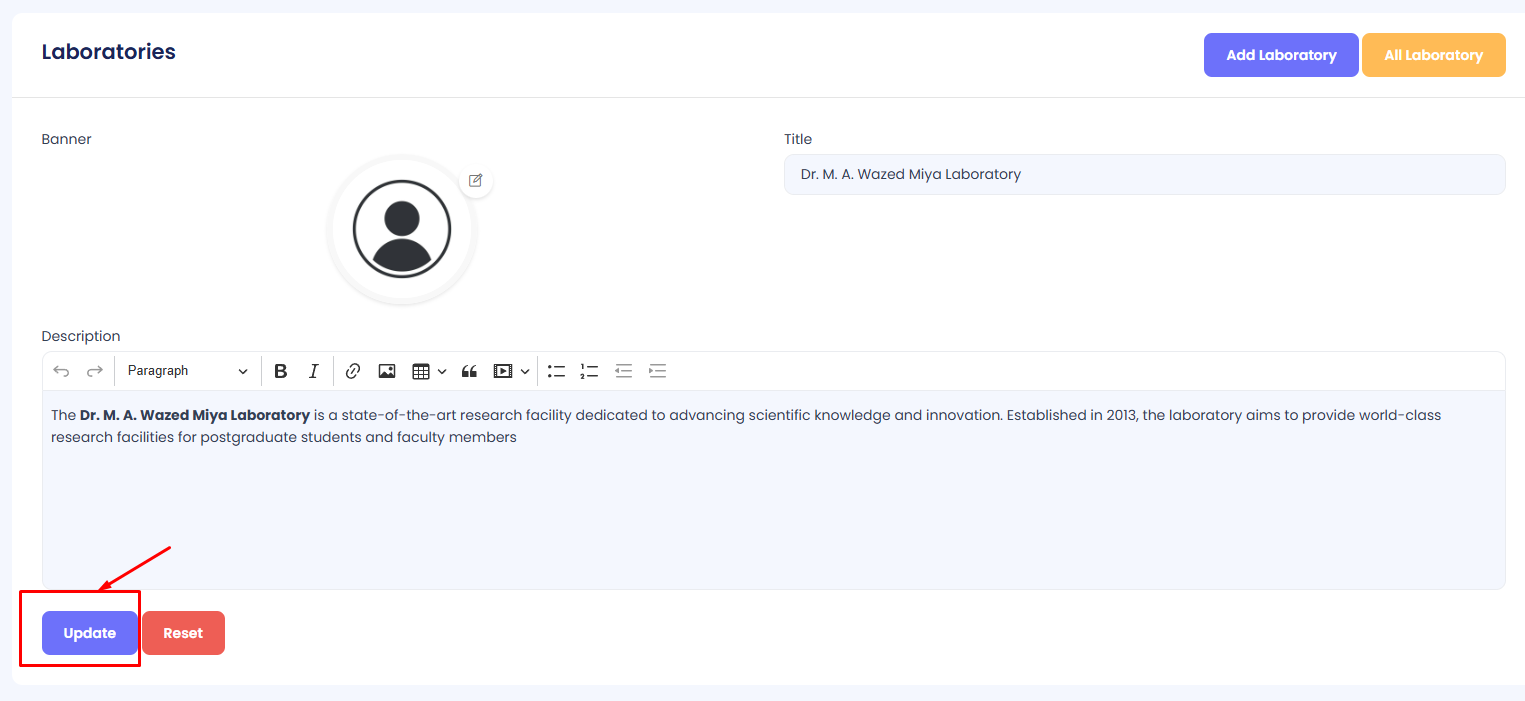Screen dimensions: 1525x701
Task: Apply numbered list formatting
Action: pos(589,371)
